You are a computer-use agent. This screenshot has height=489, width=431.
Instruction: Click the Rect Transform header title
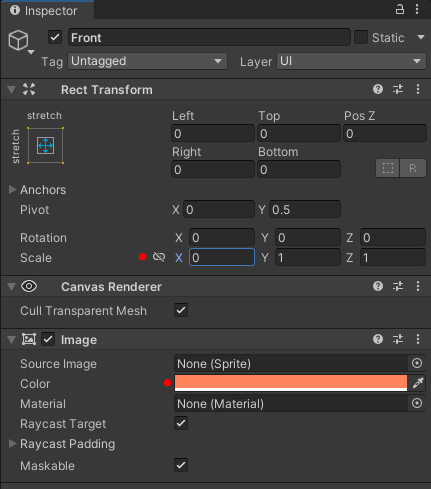(x=107, y=90)
